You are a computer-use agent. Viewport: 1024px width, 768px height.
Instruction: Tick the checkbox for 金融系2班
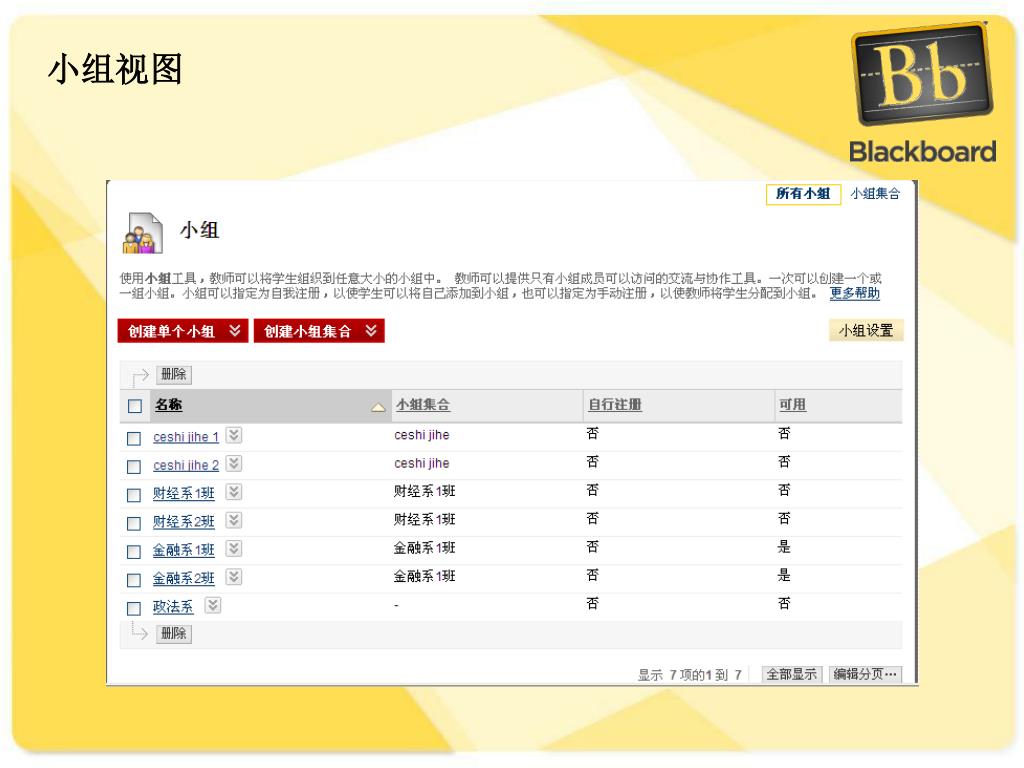[134, 580]
